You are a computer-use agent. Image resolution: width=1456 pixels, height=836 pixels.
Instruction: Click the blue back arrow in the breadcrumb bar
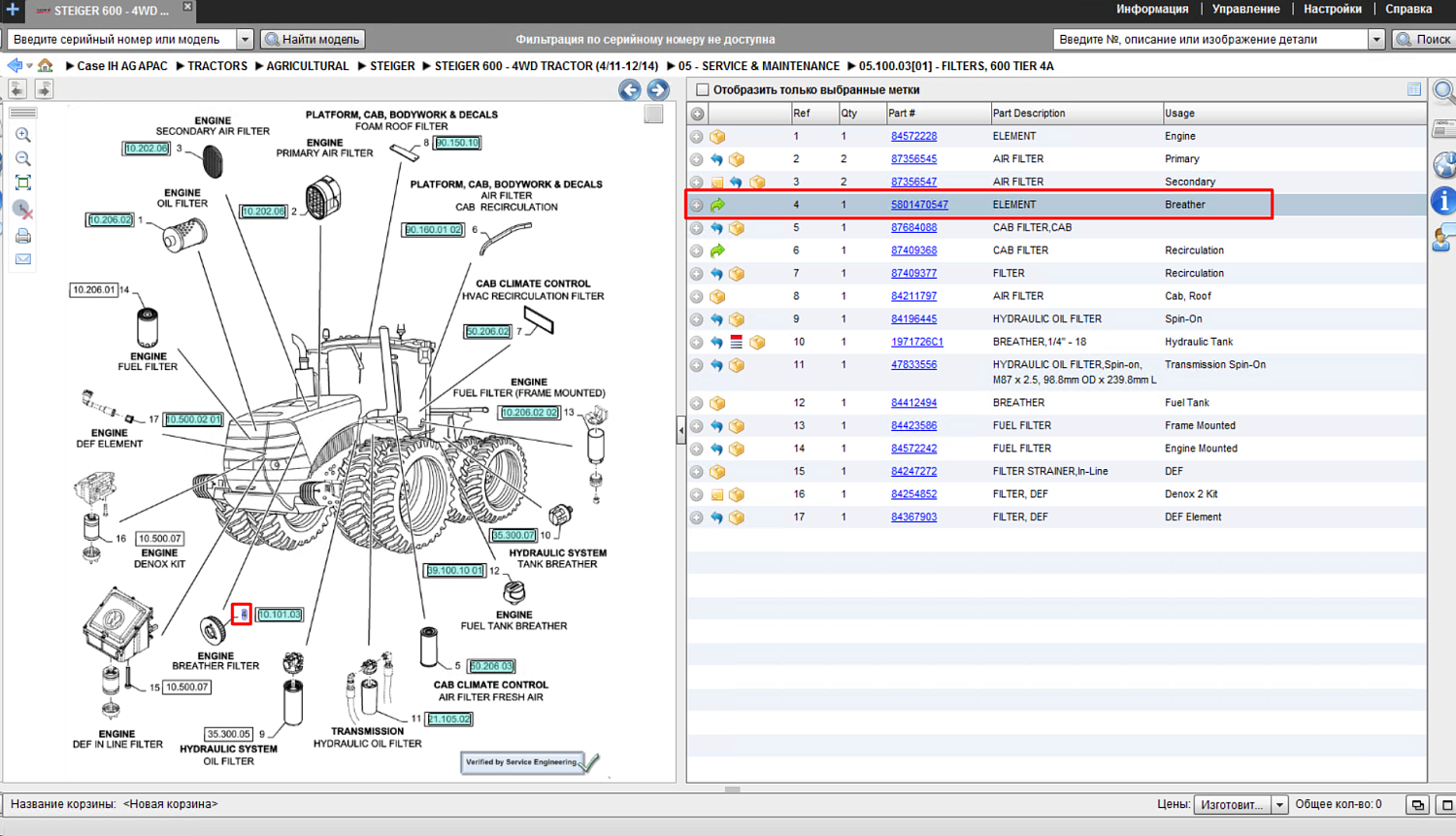click(x=15, y=66)
